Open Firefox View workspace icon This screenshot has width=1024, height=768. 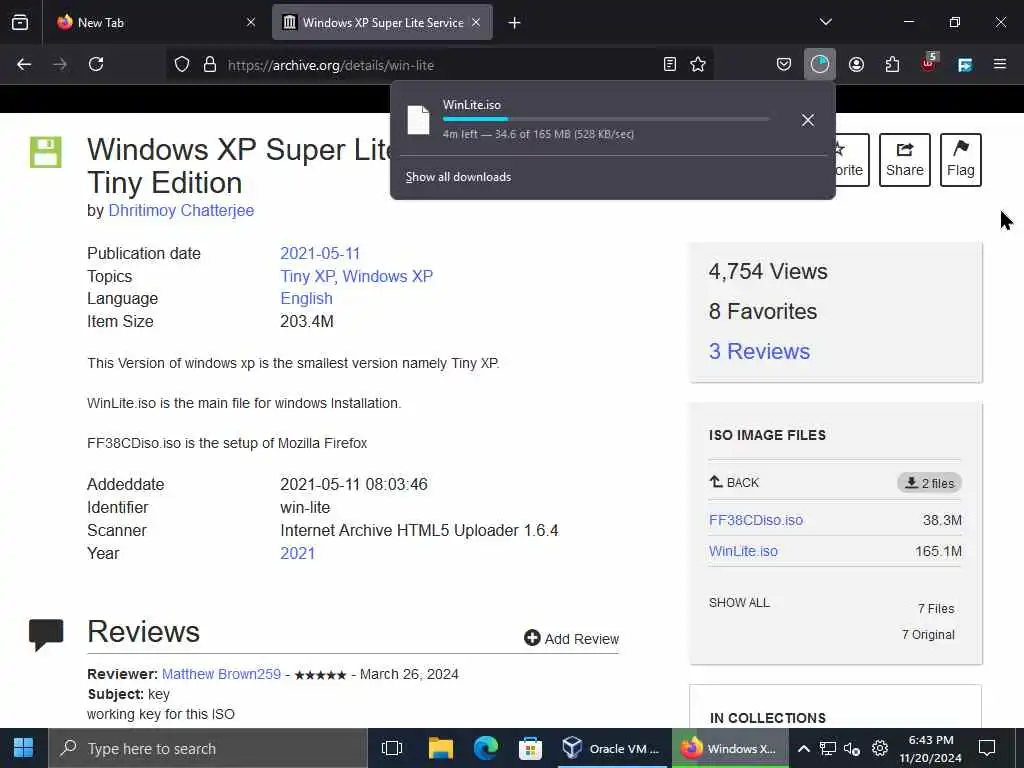click(20, 22)
